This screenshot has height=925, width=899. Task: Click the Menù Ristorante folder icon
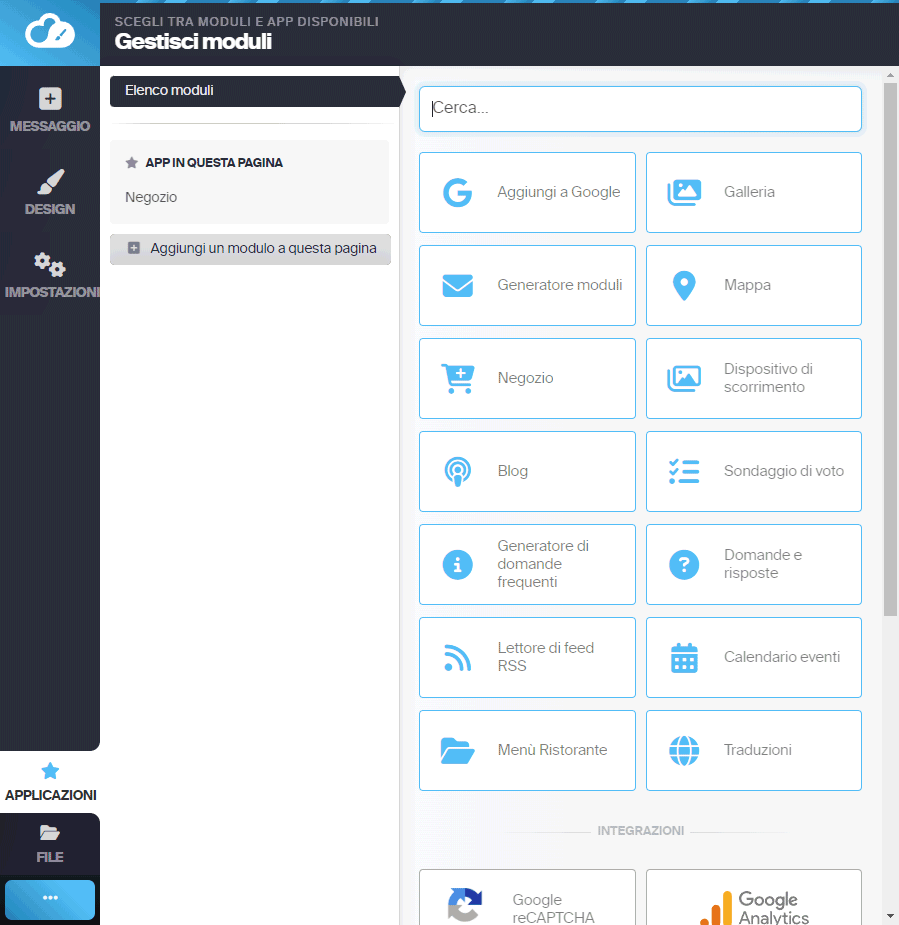[458, 750]
